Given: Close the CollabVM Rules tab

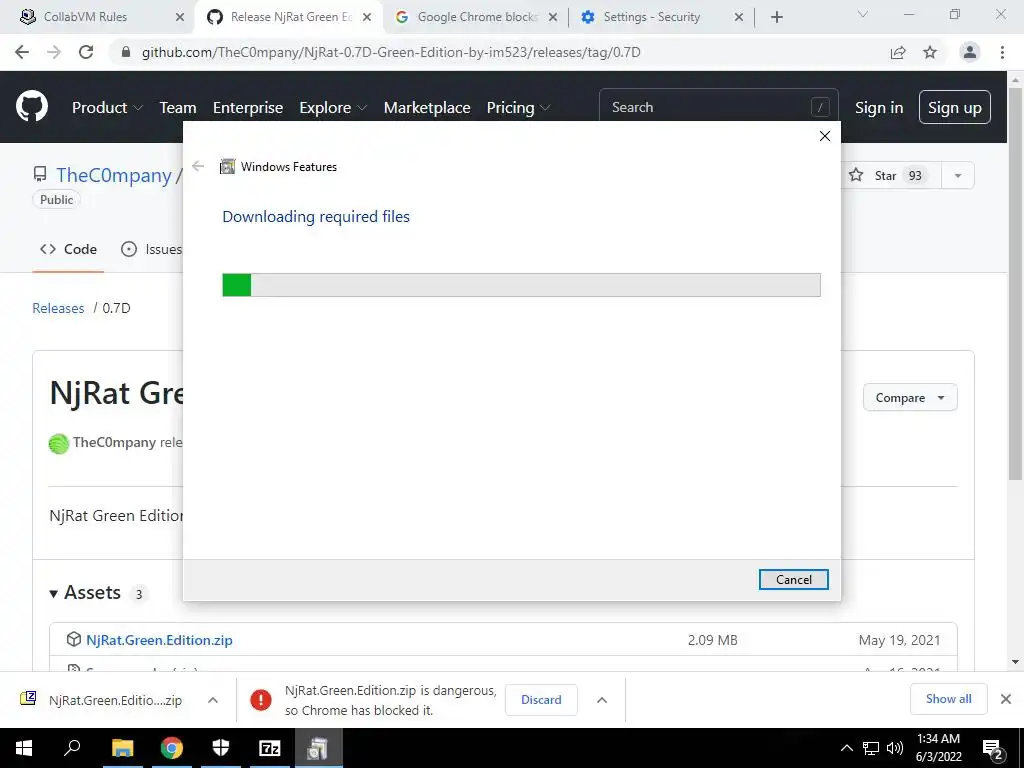Looking at the screenshot, I should click(180, 17).
